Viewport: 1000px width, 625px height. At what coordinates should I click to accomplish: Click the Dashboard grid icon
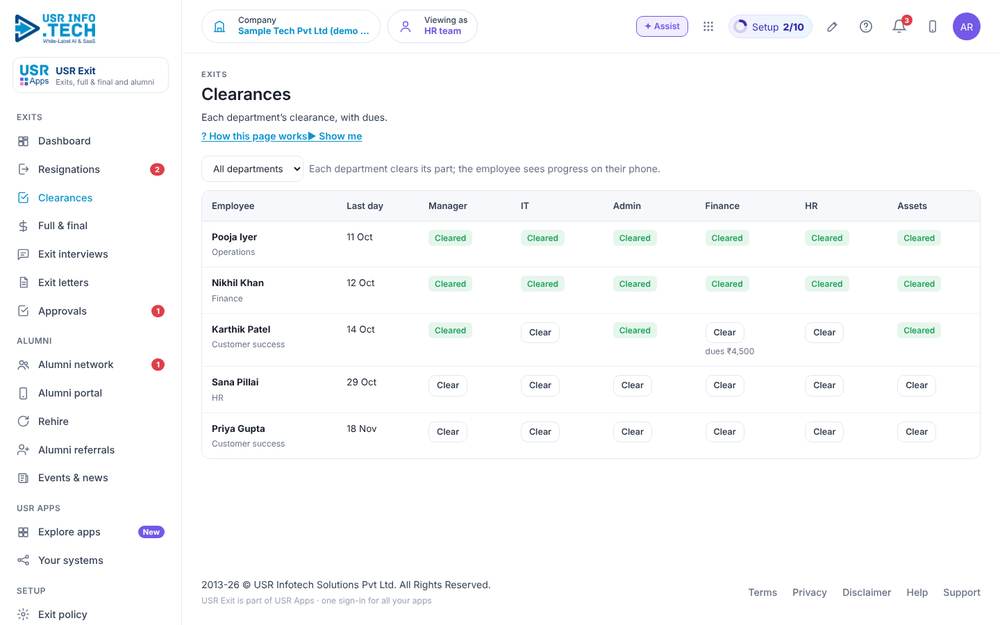pos(23,141)
